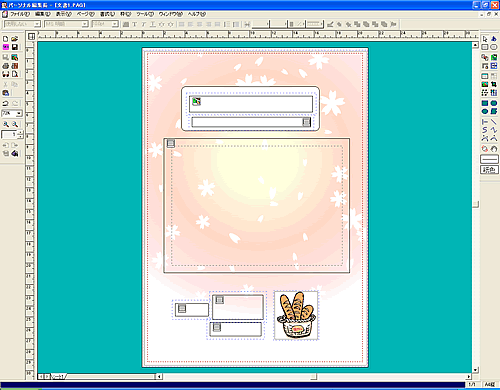500x390 pixels.
Task: Click the binoculars search icon
Action: tap(6, 74)
